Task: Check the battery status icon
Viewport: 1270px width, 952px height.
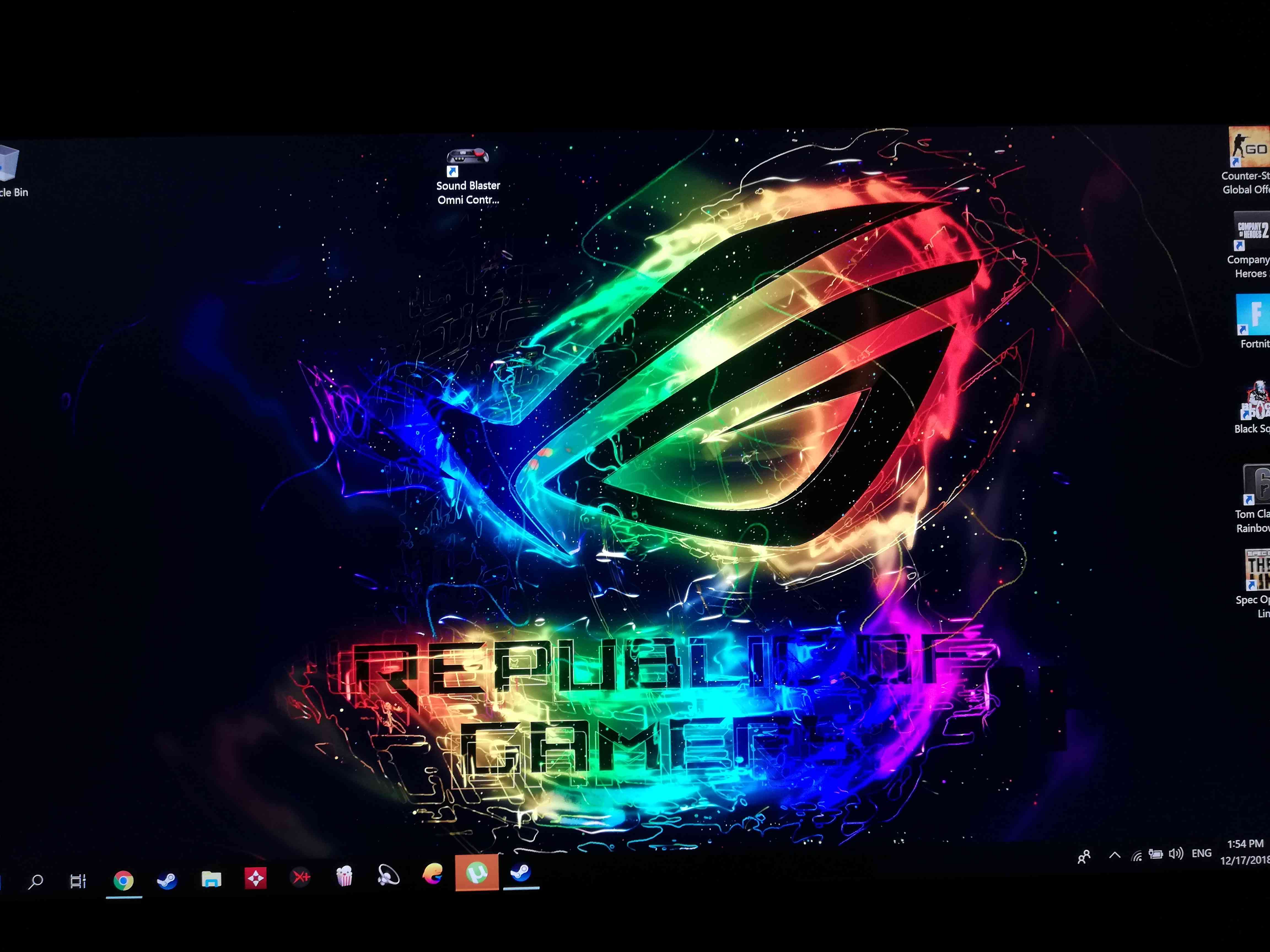Action: click(1156, 854)
